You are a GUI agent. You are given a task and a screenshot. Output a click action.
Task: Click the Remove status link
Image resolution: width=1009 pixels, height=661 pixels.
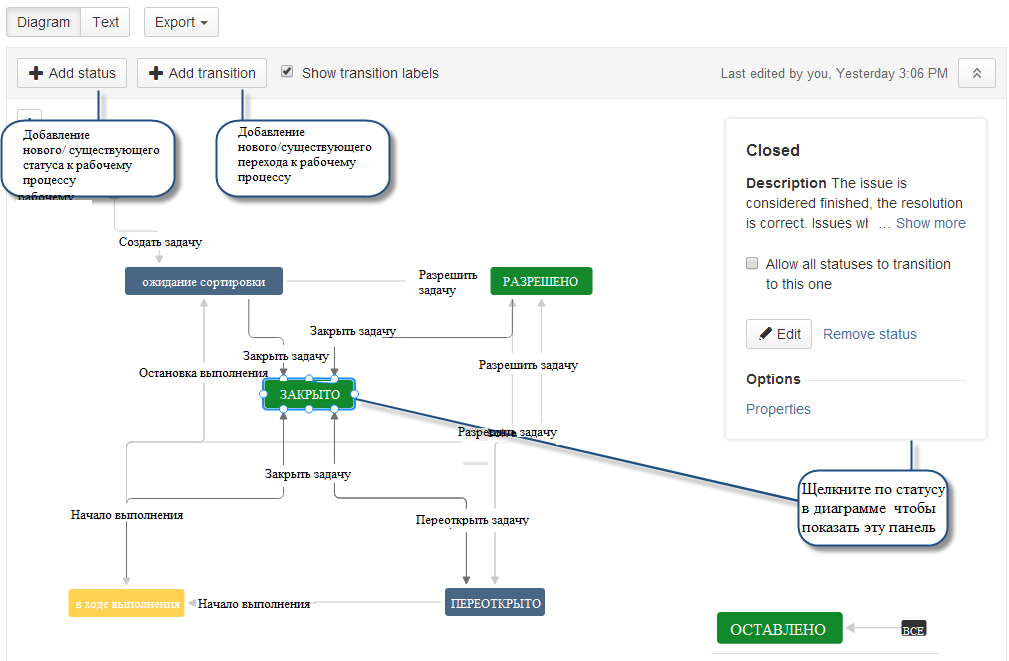click(x=869, y=334)
